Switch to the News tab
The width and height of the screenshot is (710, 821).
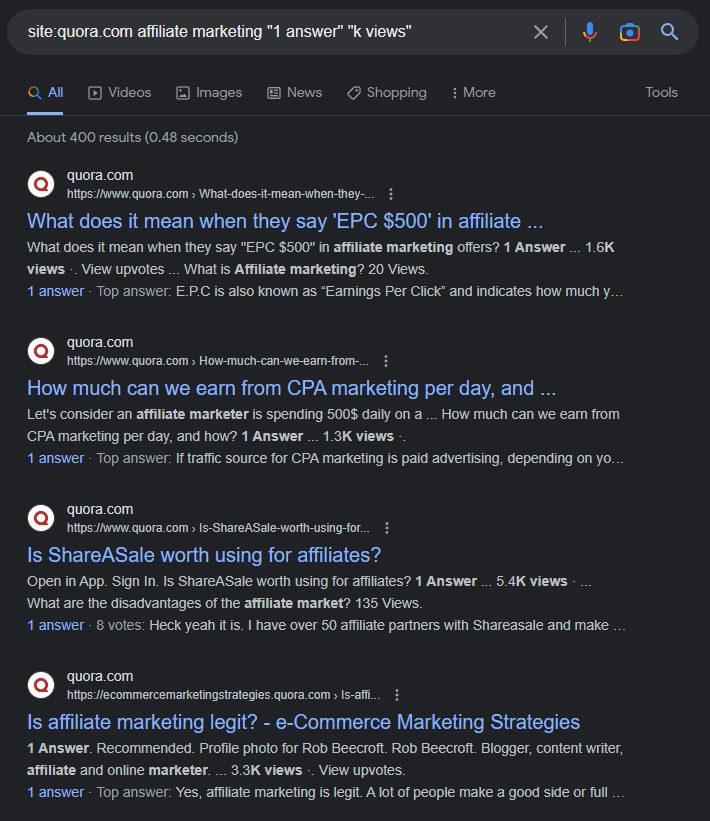coord(294,93)
